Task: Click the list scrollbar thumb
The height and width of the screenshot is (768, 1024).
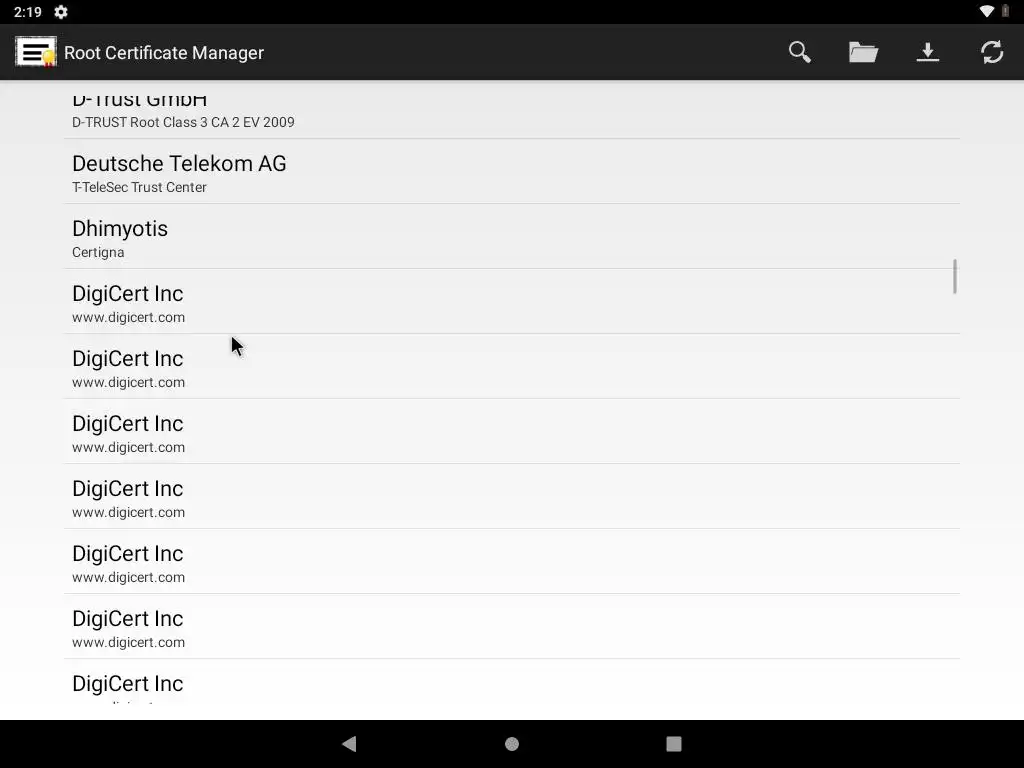Action: coord(955,276)
